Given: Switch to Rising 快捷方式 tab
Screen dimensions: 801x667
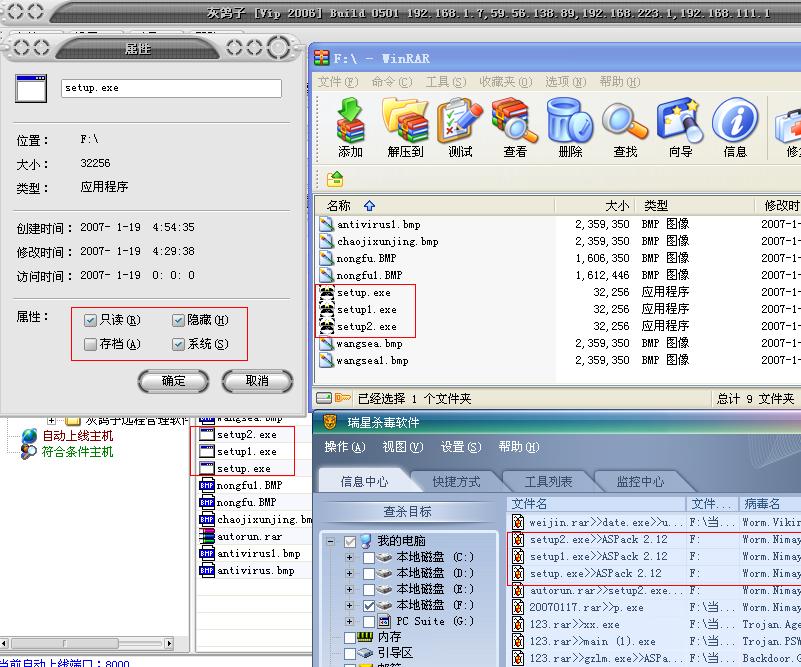Looking at the screenshot, I should tap(456, 481).
